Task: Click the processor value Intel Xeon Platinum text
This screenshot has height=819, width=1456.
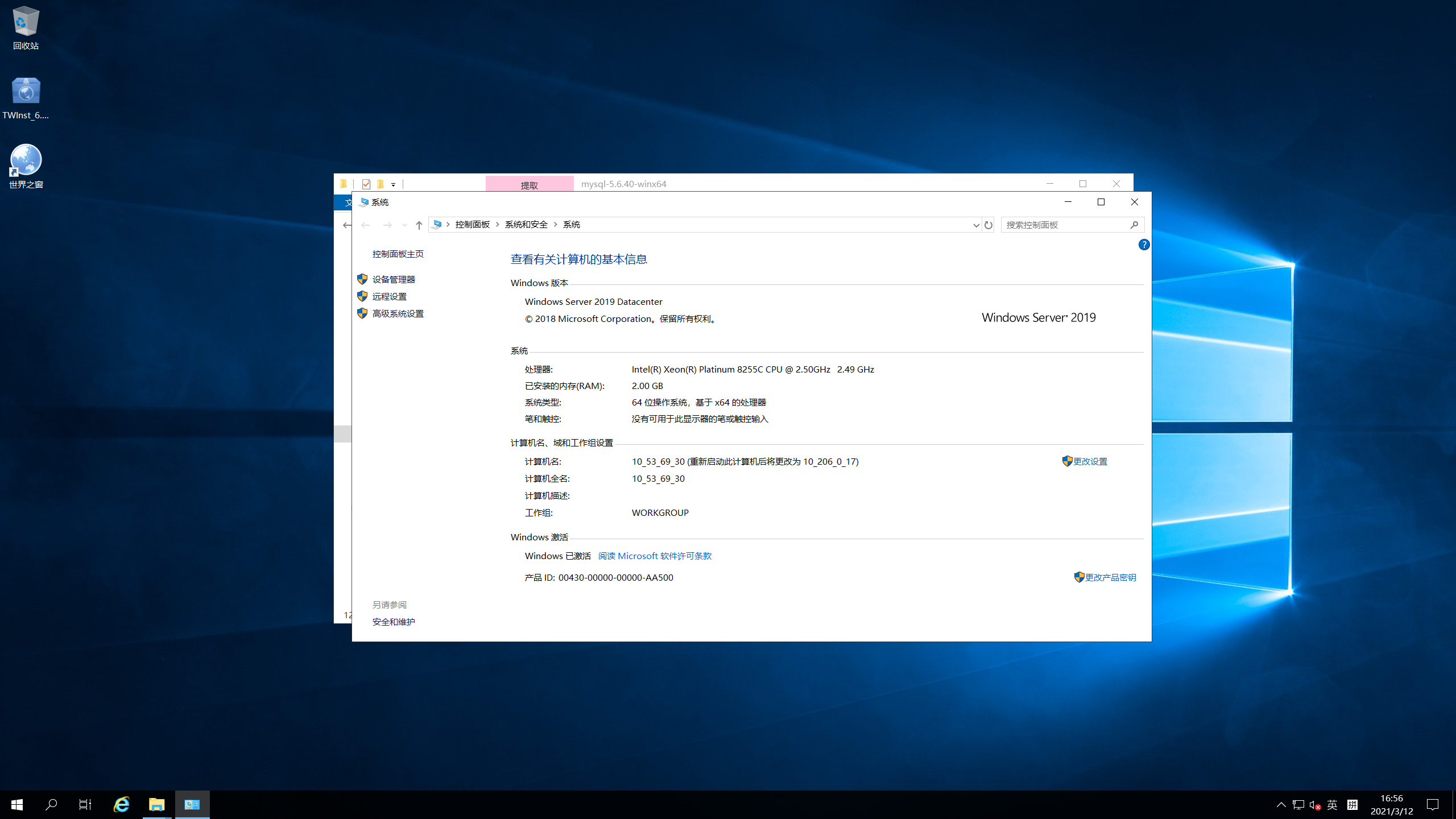Action: 752,369
